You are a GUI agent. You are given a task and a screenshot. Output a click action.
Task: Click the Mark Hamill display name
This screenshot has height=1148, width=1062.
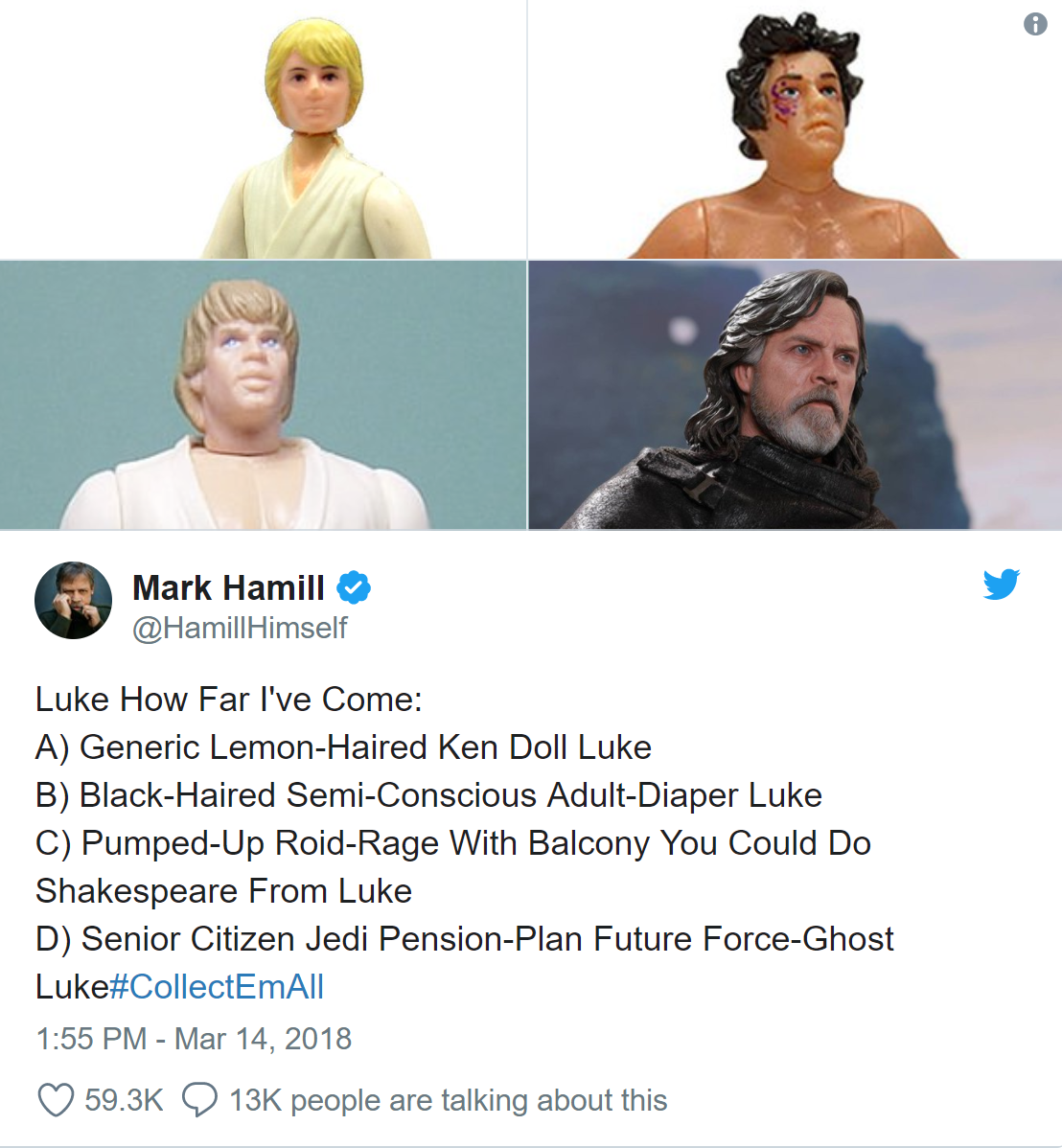point(228,587)
